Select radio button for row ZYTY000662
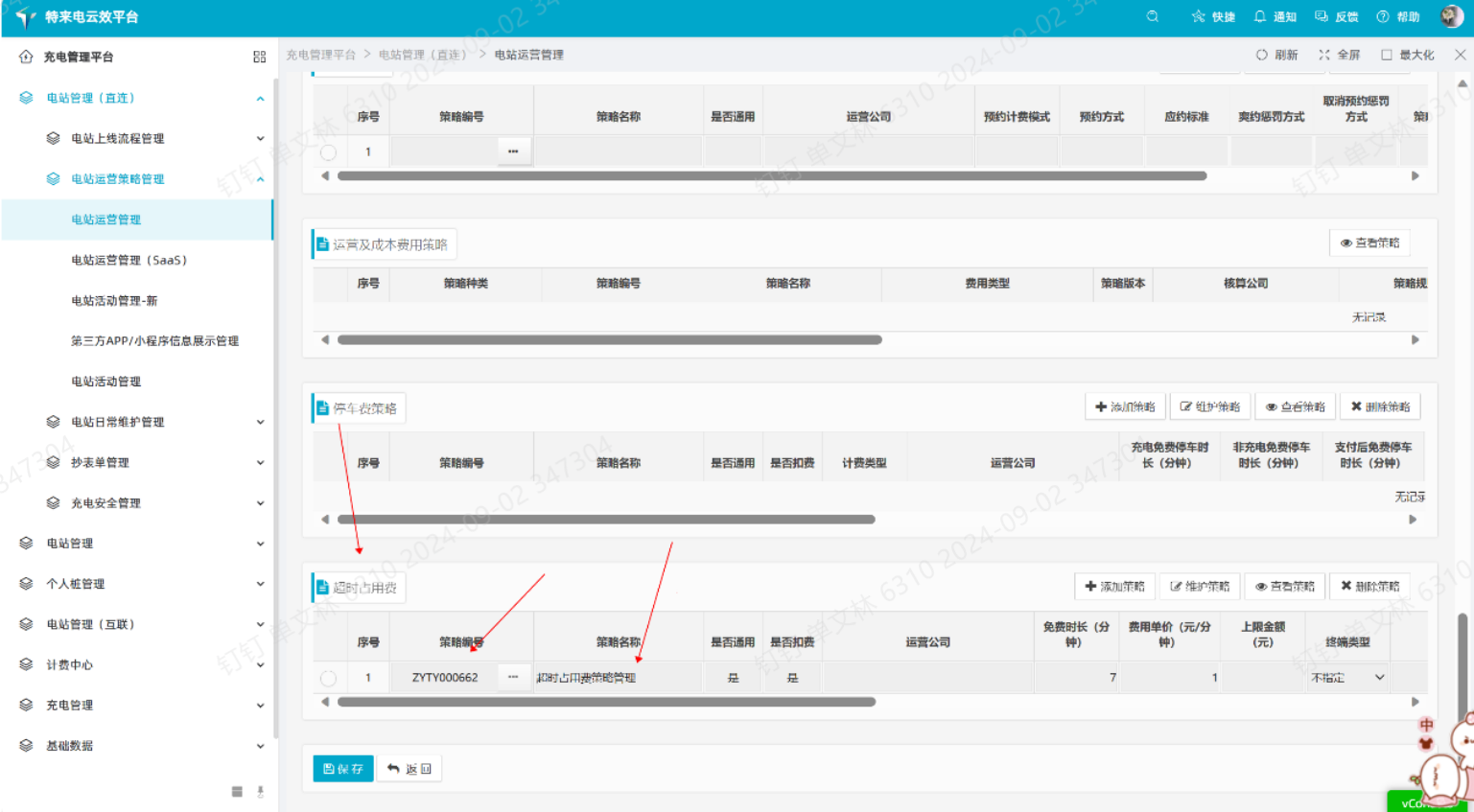Screen dimensions: 1474x812 pos(328,678)
